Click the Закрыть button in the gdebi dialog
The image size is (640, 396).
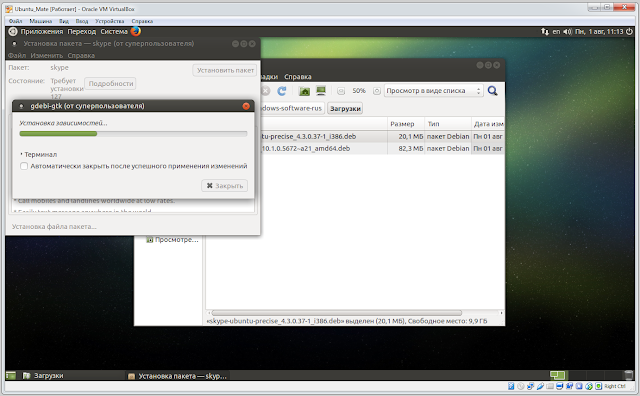(224, 186)
